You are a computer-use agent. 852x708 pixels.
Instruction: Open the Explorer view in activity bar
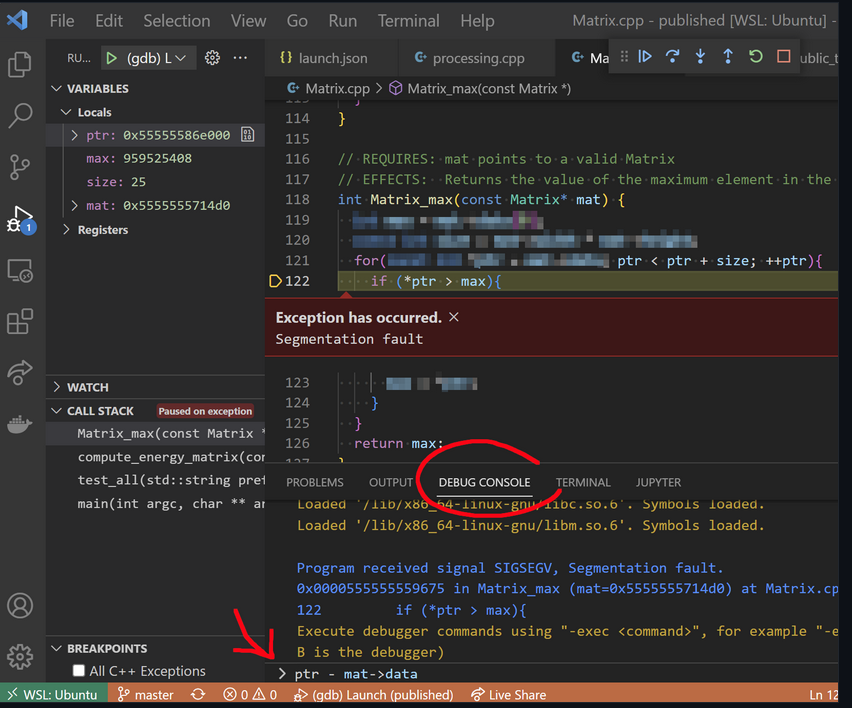coord(20,65)
